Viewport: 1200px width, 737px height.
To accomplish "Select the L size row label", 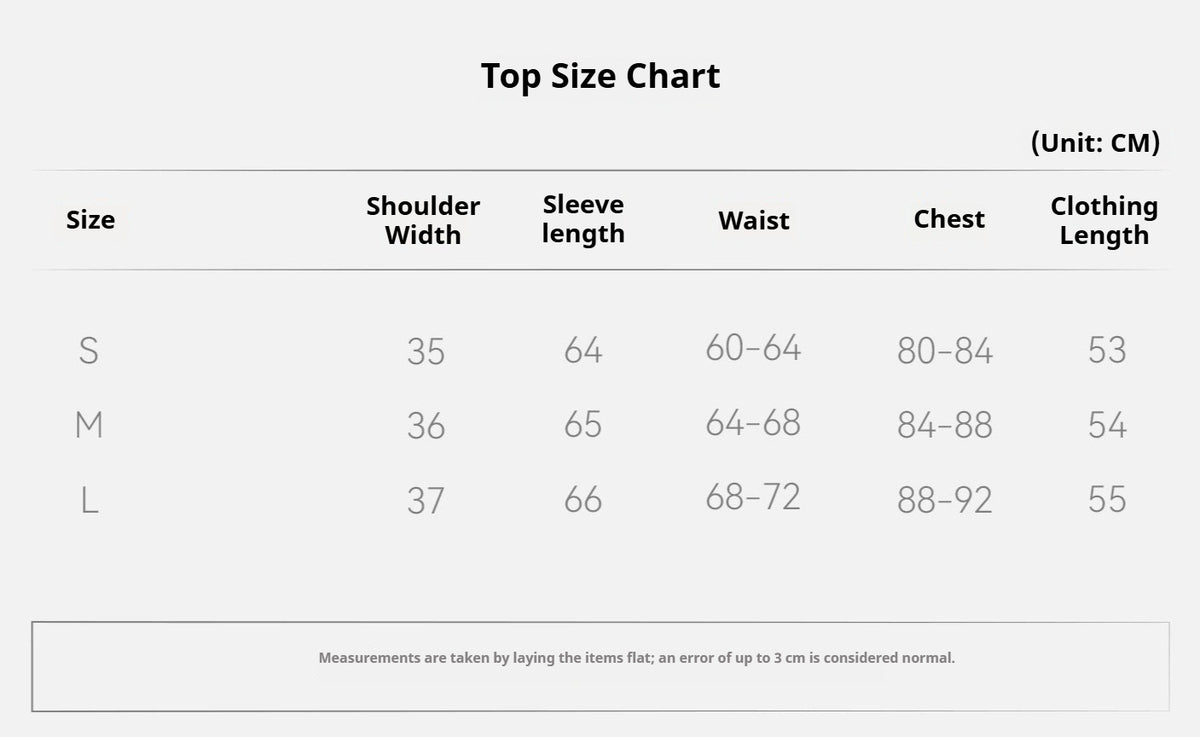I will pyautogui.click(x=89, y=499).
